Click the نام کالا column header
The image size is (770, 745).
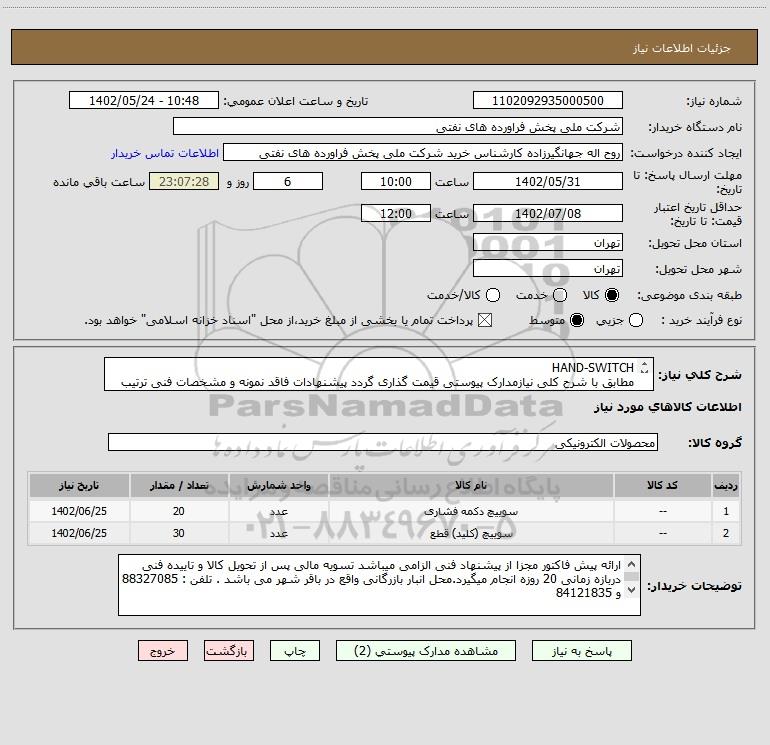470,485
